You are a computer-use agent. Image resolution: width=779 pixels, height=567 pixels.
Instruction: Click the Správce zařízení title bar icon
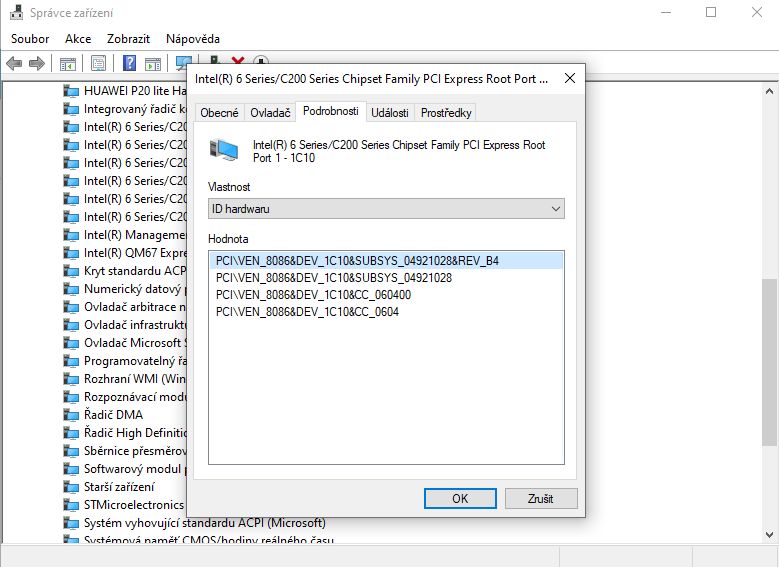pos(16,12)
